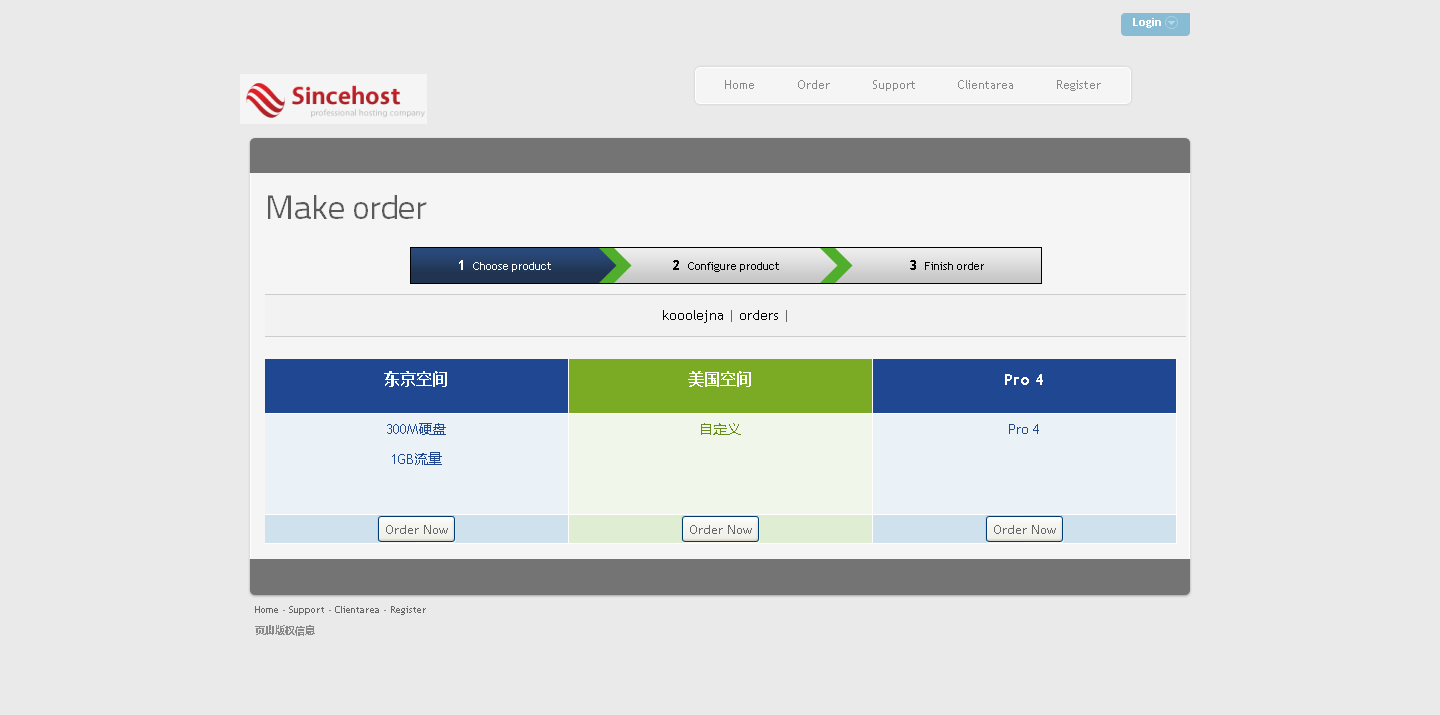Select Register in the top navigation
Screen dimensions: 1440x715
pos(1078,85)
